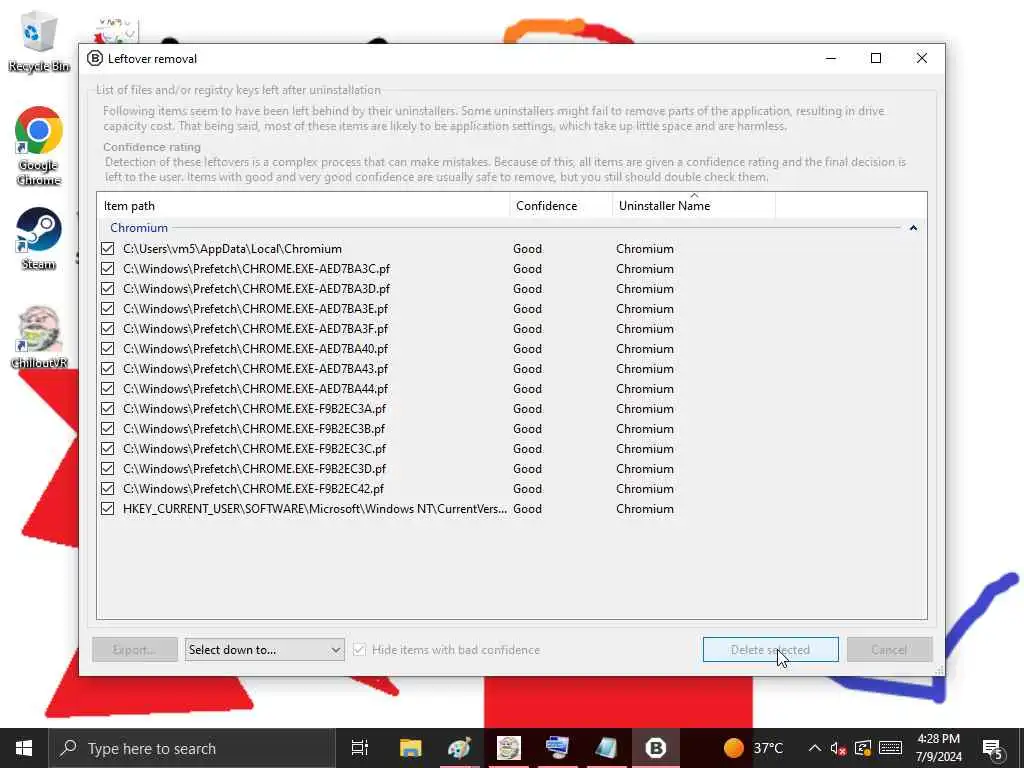Open the ChilloutVR app in the taskbar
Screen dimensions: 1024x768
click(508, 748)
